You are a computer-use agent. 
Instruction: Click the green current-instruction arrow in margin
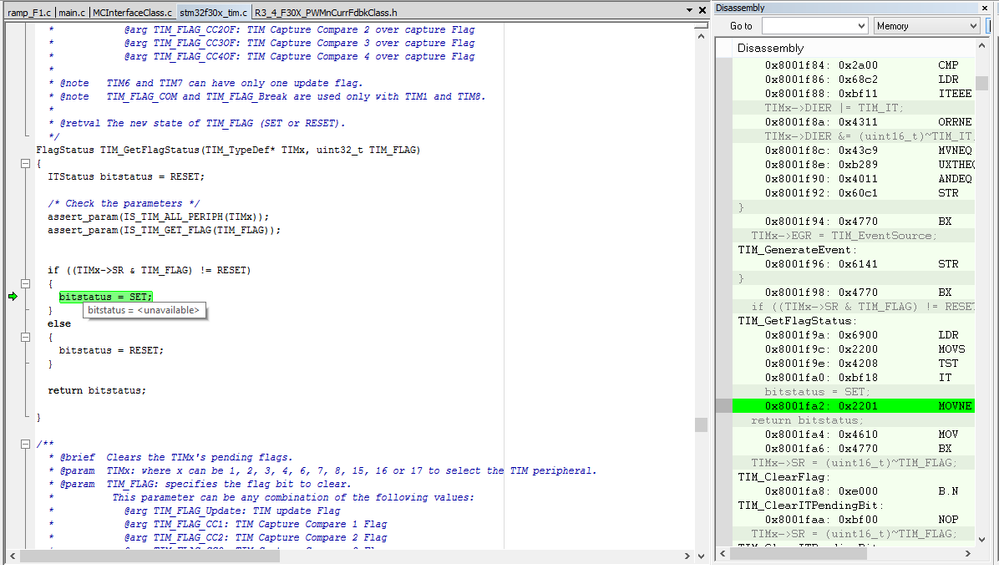pyautogui.click(x=13, y=296)
